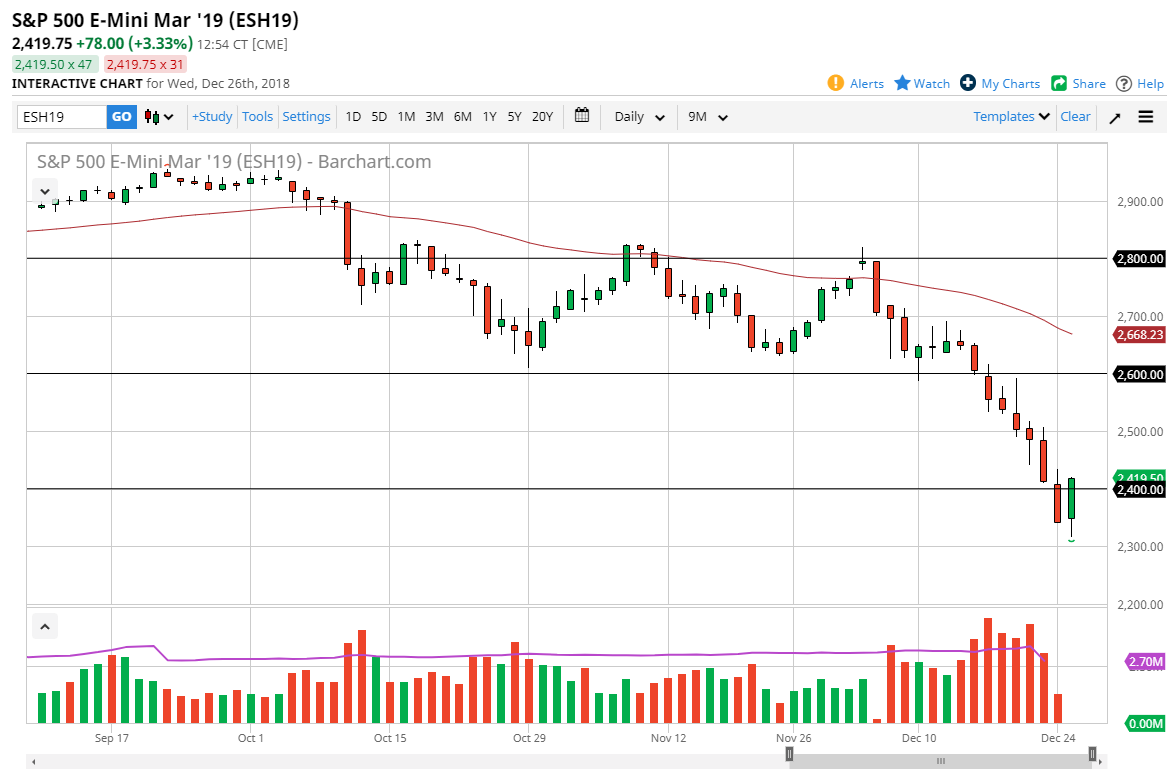Click inside the ESH19 symbol input field
This screenshot has height=778, width=1176.
click(x=60, y=116)
